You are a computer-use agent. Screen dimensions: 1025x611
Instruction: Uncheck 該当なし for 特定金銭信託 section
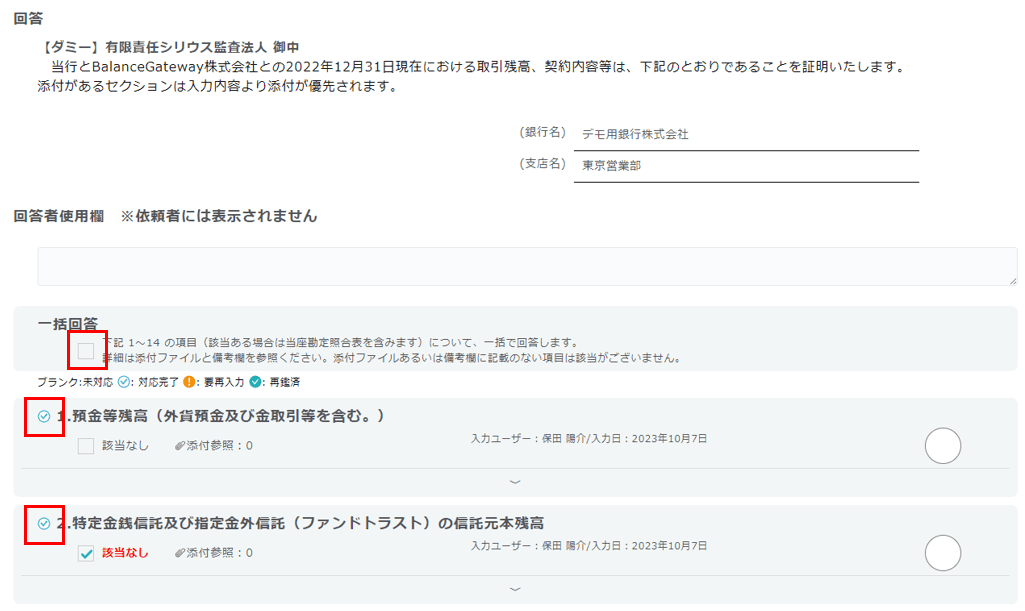pyautogui.click(x=86, y=553)
